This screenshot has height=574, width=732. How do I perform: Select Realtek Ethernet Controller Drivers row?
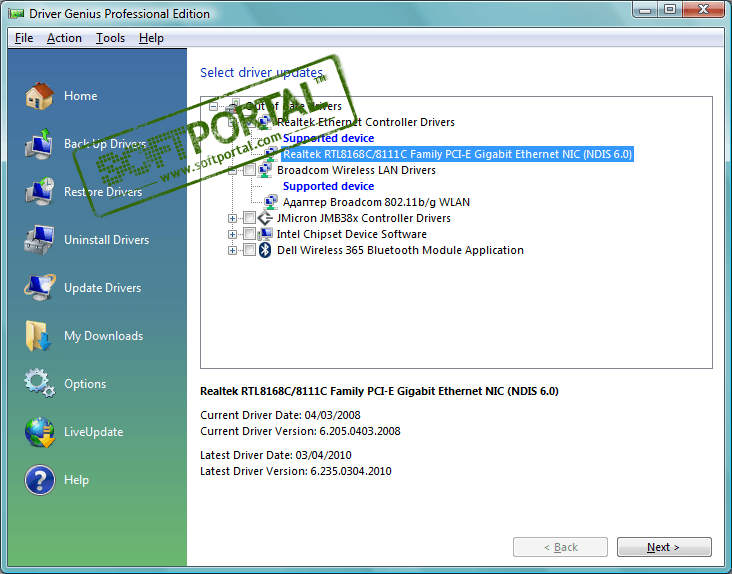click(x=366, y=122)
